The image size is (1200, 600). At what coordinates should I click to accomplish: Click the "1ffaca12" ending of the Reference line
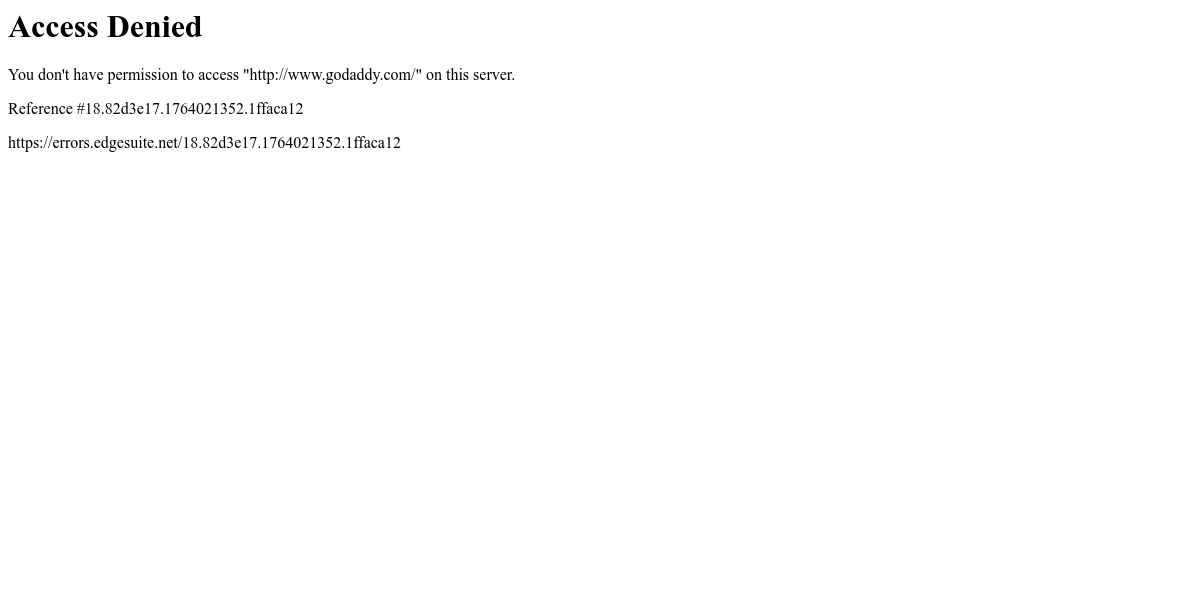[x=276, y=109]
